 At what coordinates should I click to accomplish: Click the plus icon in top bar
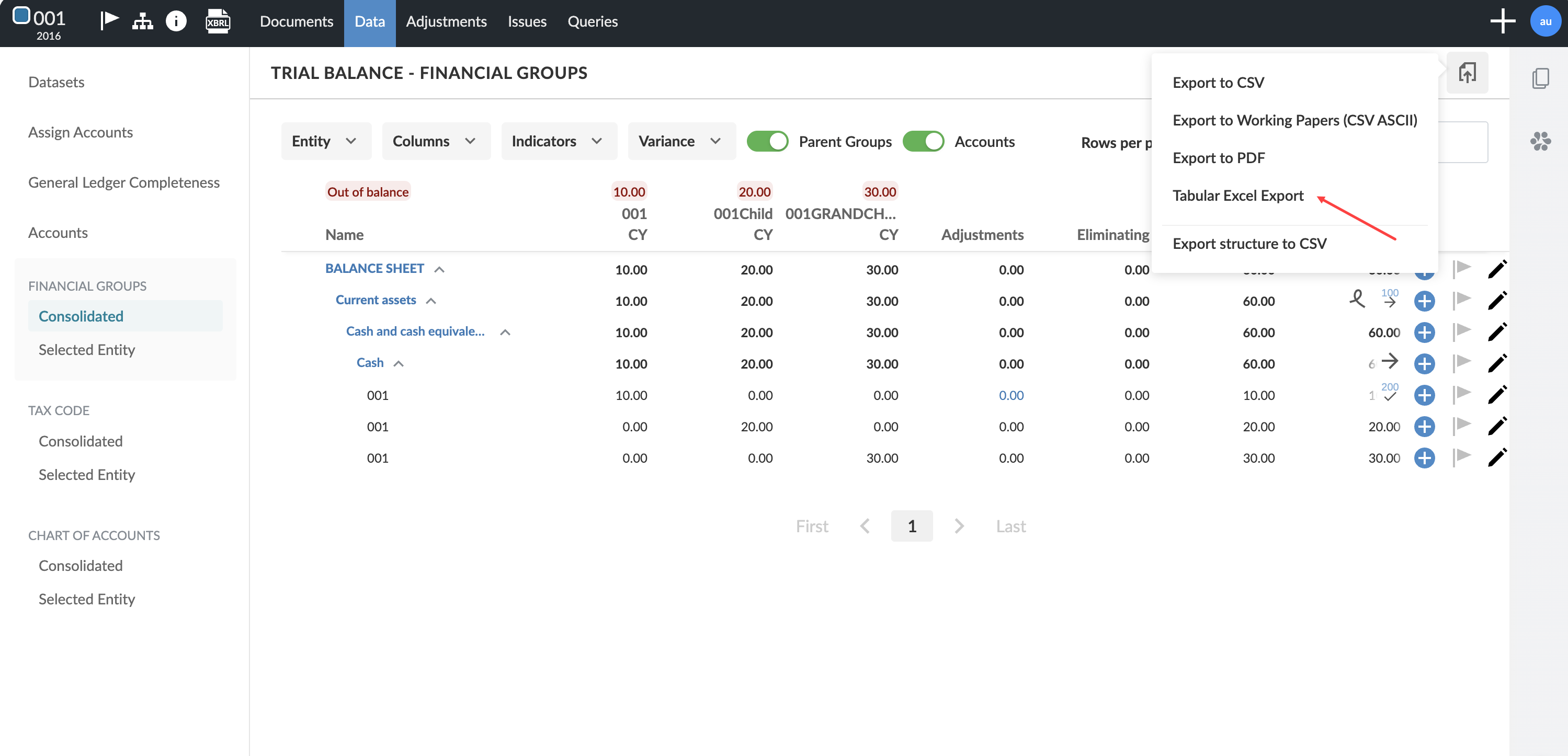click(1502, 21)
